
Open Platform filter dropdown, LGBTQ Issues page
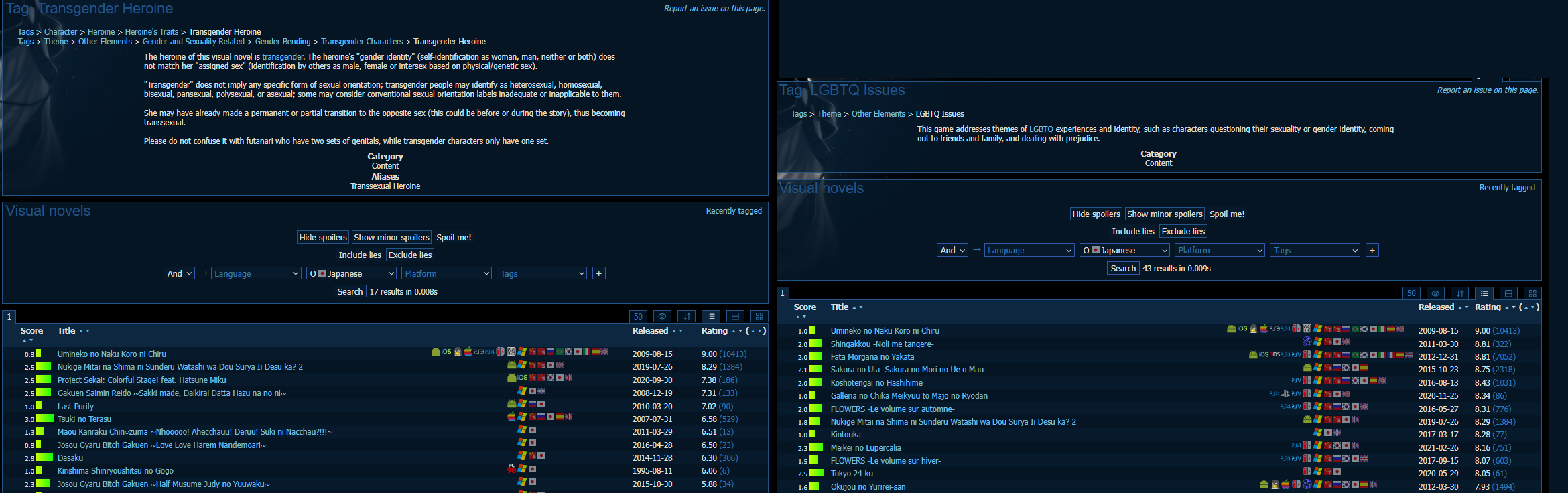[x=1220, y=250]
